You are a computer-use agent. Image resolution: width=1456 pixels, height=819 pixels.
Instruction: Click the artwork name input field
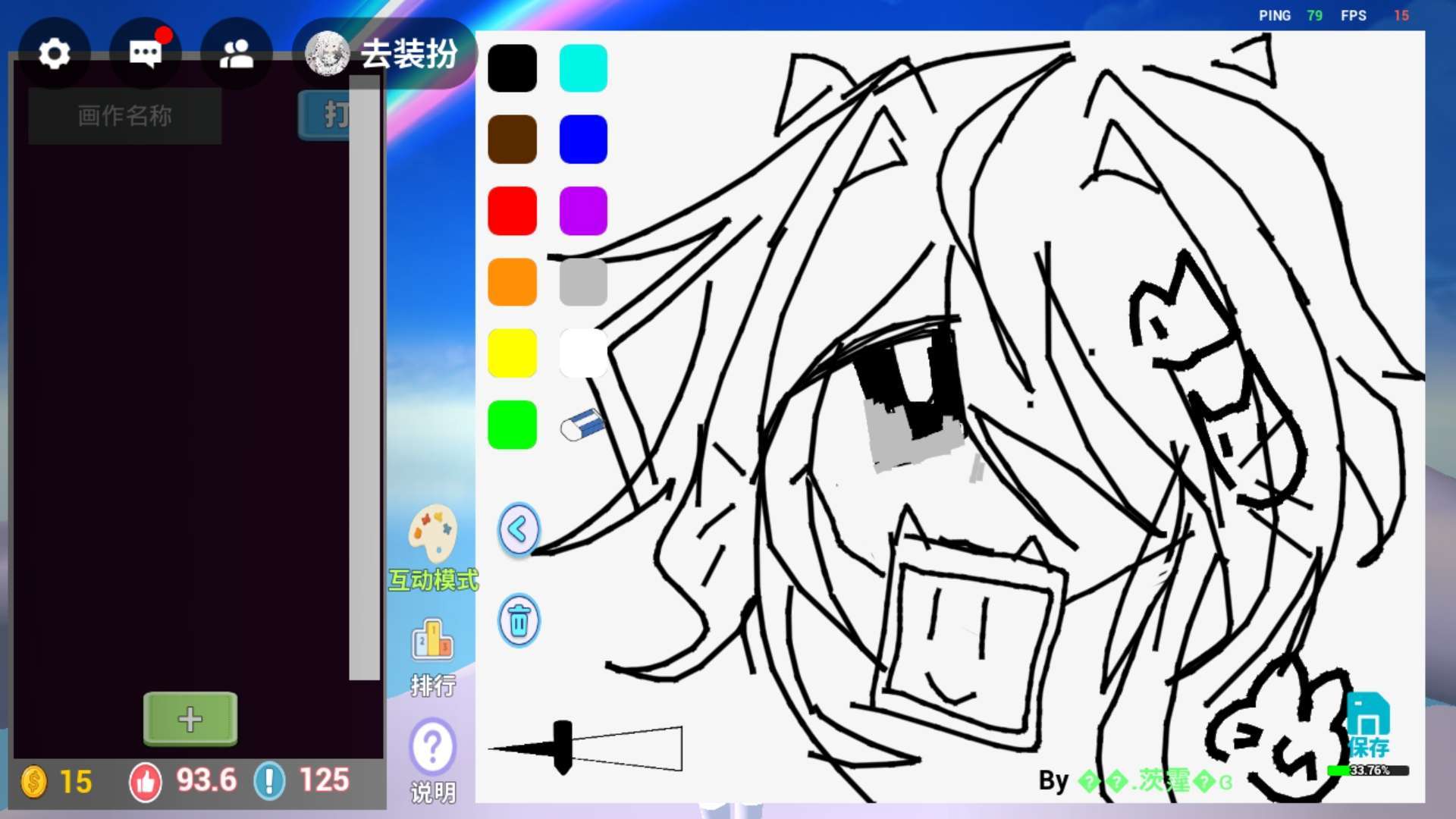125,115
